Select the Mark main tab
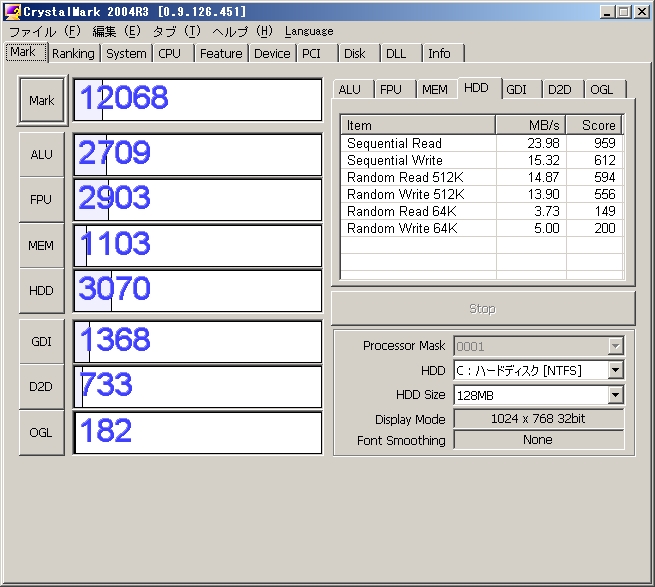This screenshot has width=655, height=587. pyautogui.click(x=27, y=52)
